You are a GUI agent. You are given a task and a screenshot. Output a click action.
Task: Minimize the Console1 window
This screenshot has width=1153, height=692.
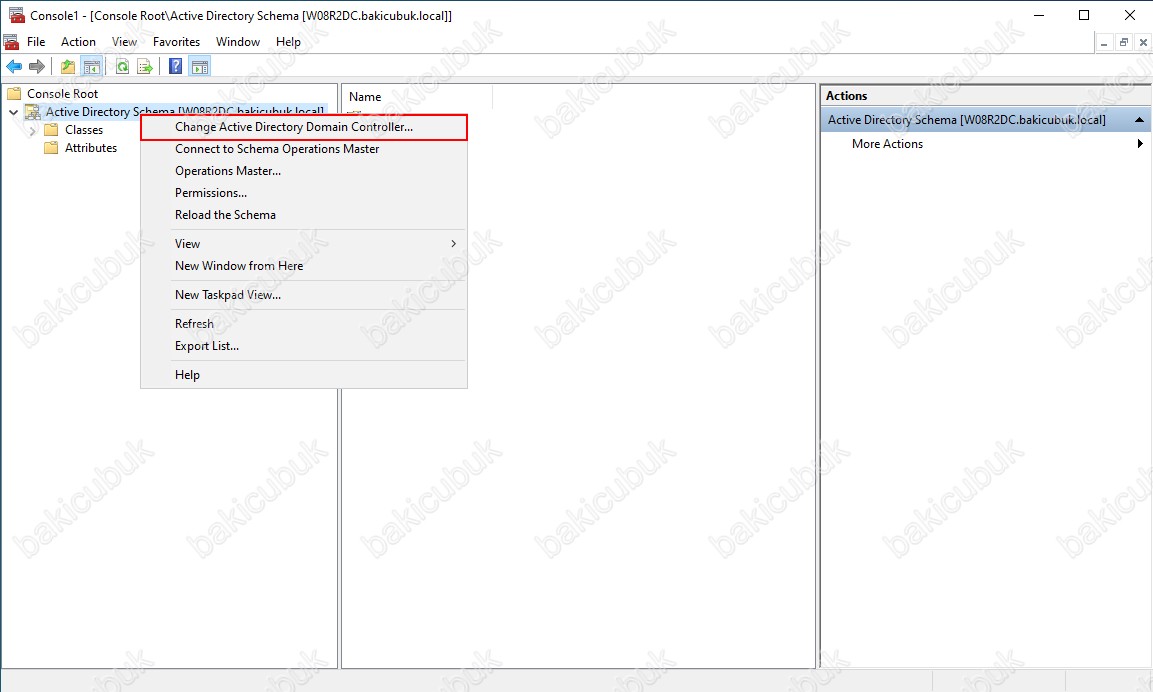[1039, 15]
